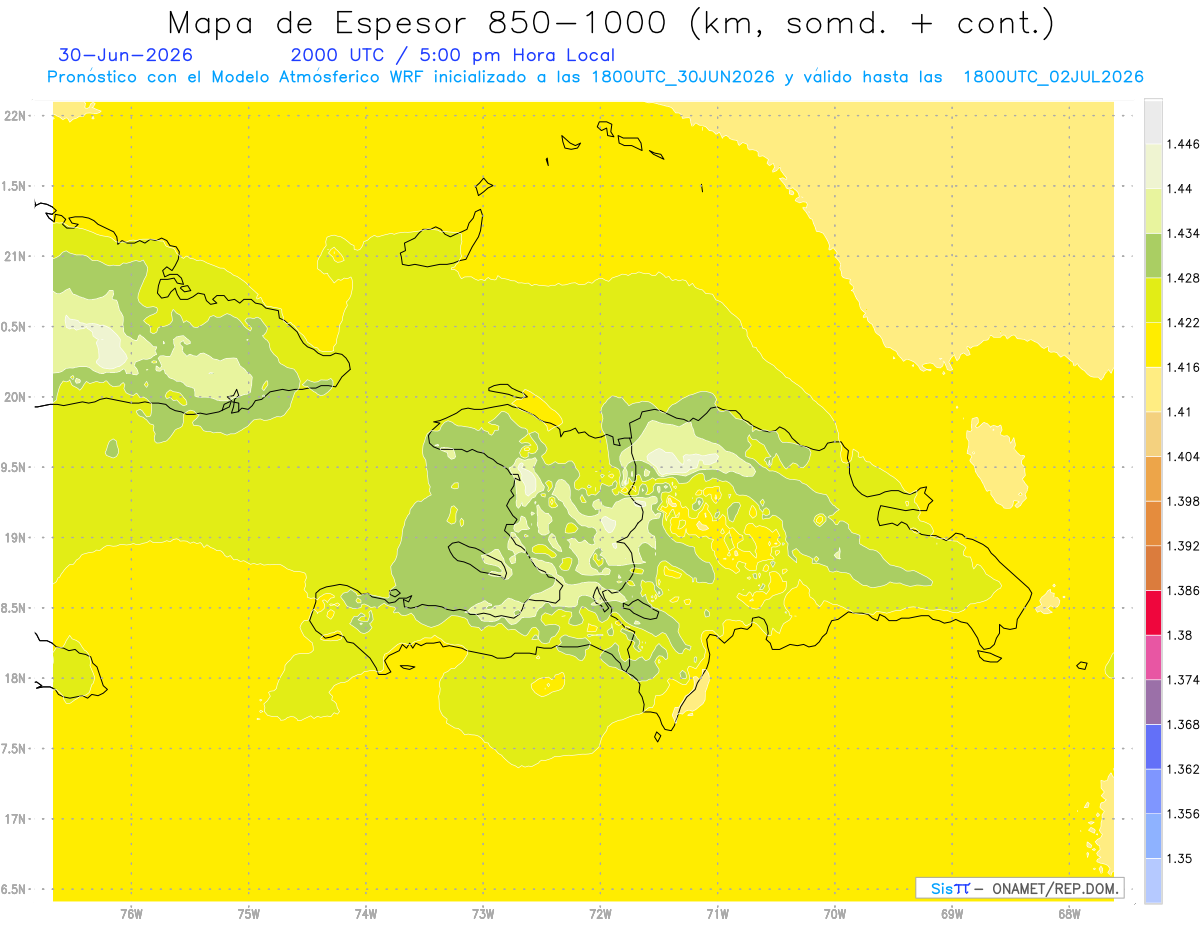Select the pale swatch between 1.434 and 1.44
The height and width of the screenshot is (927, 1200).
tap(1153, 211)
